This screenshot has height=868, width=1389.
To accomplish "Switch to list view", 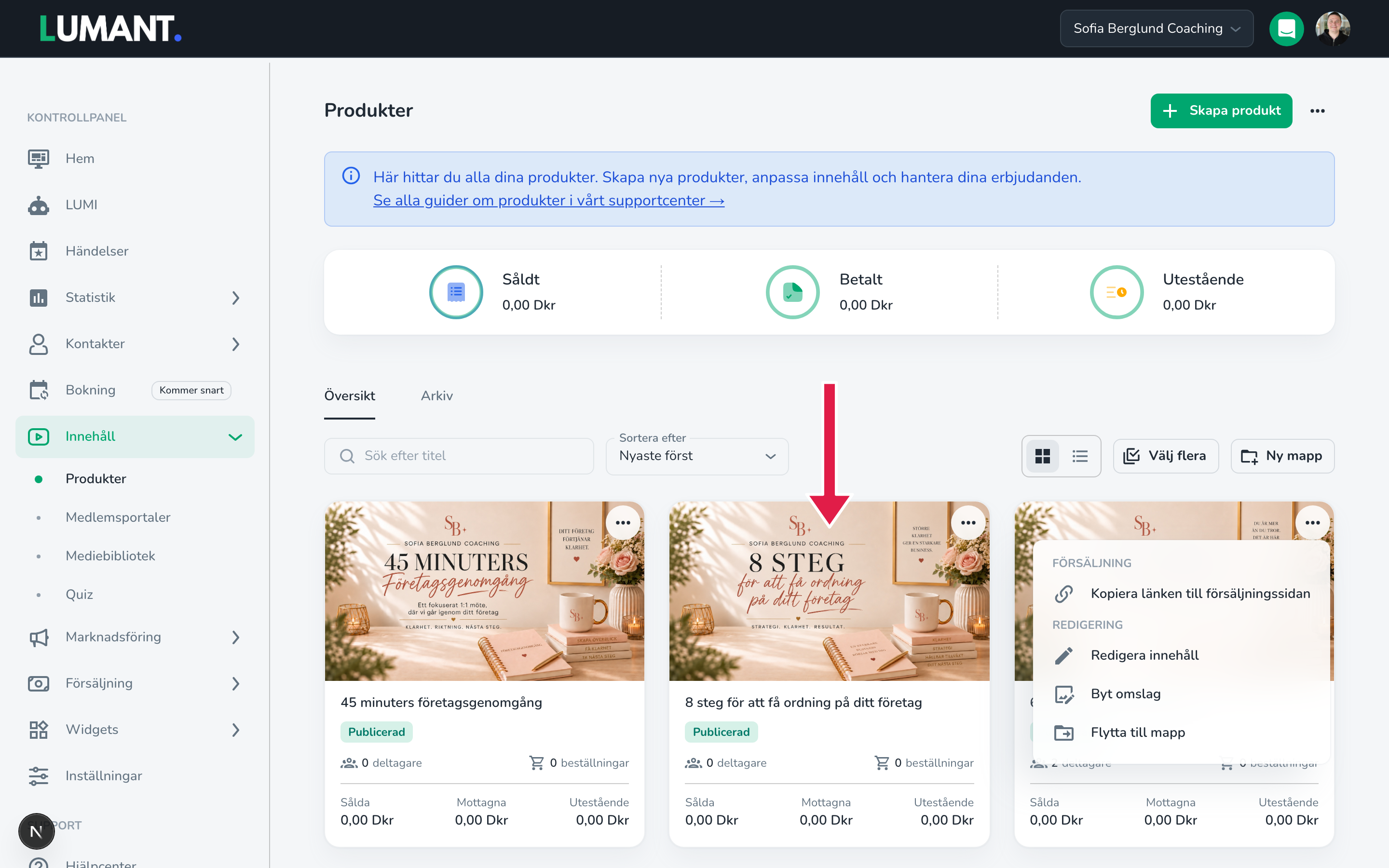I will point(1080,456).
